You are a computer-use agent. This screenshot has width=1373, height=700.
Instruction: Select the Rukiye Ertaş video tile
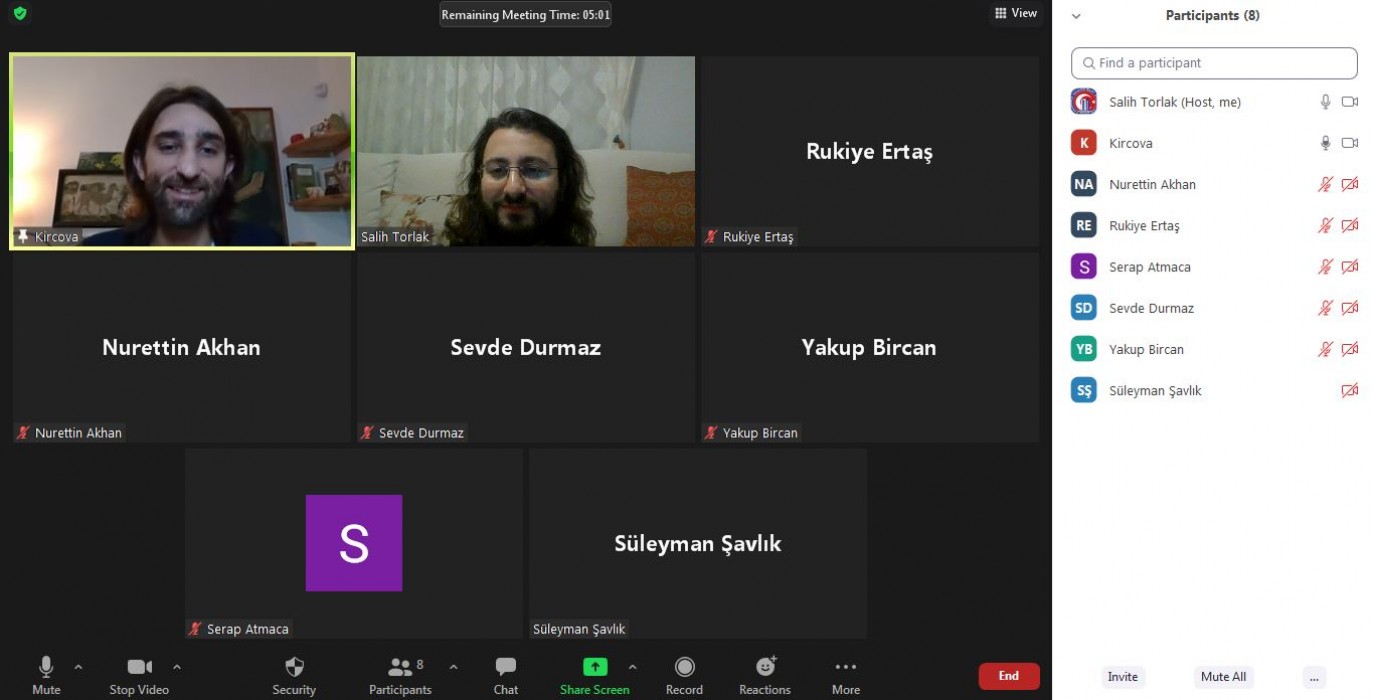(870, 151)
